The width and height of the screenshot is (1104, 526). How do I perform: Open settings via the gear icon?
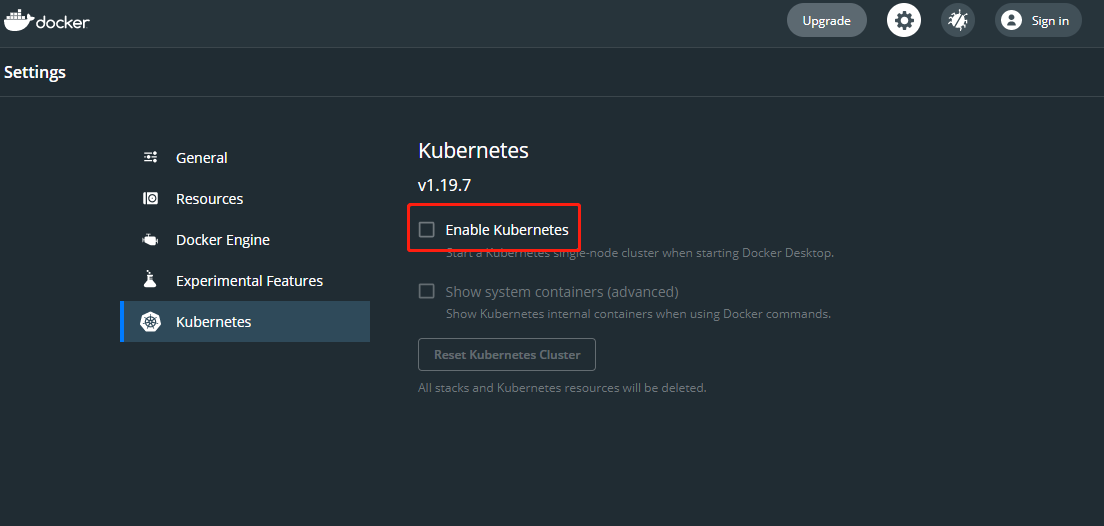pos(904,20)
